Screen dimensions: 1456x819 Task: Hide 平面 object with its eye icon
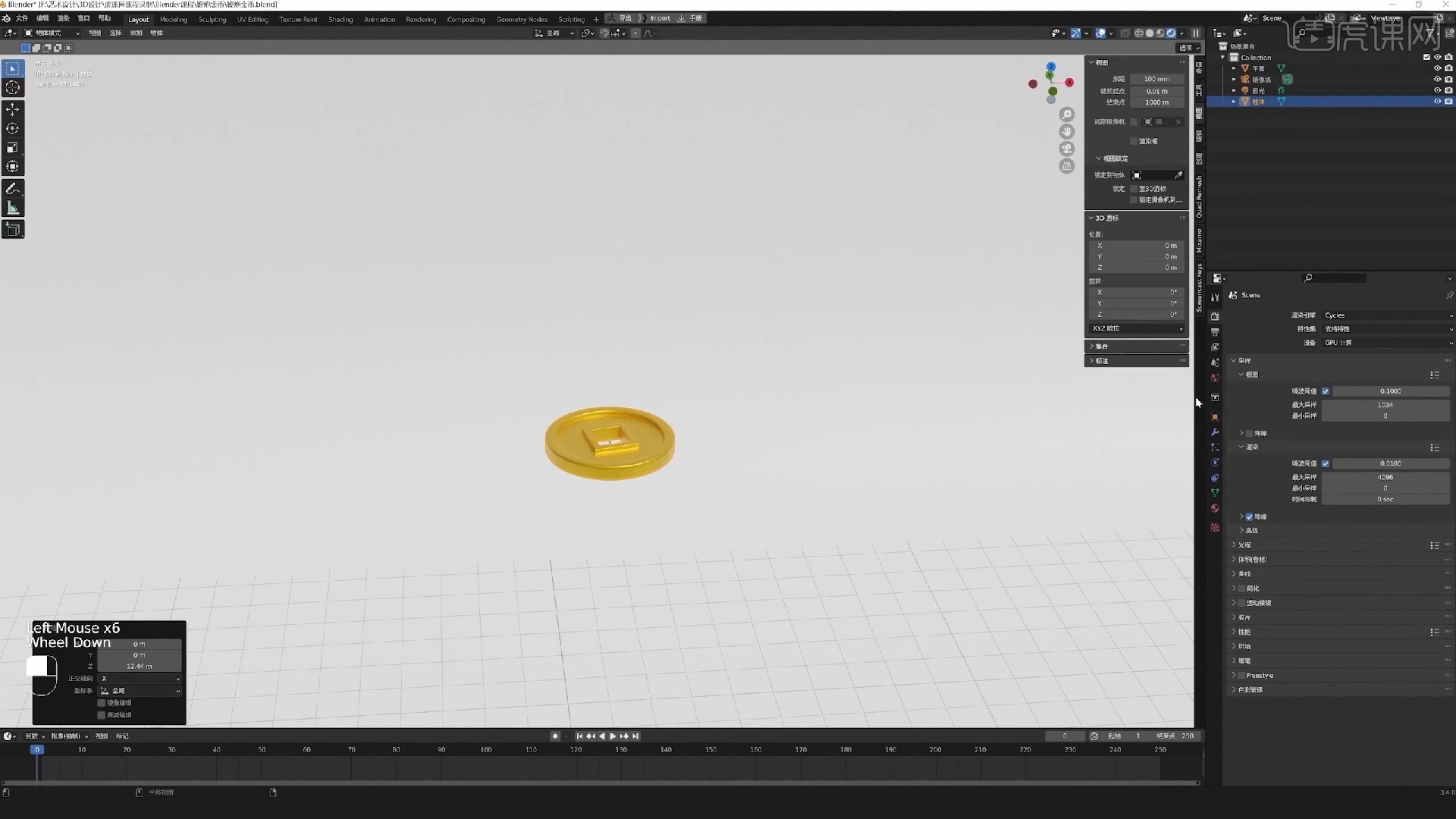click(x=1437, y=68)
